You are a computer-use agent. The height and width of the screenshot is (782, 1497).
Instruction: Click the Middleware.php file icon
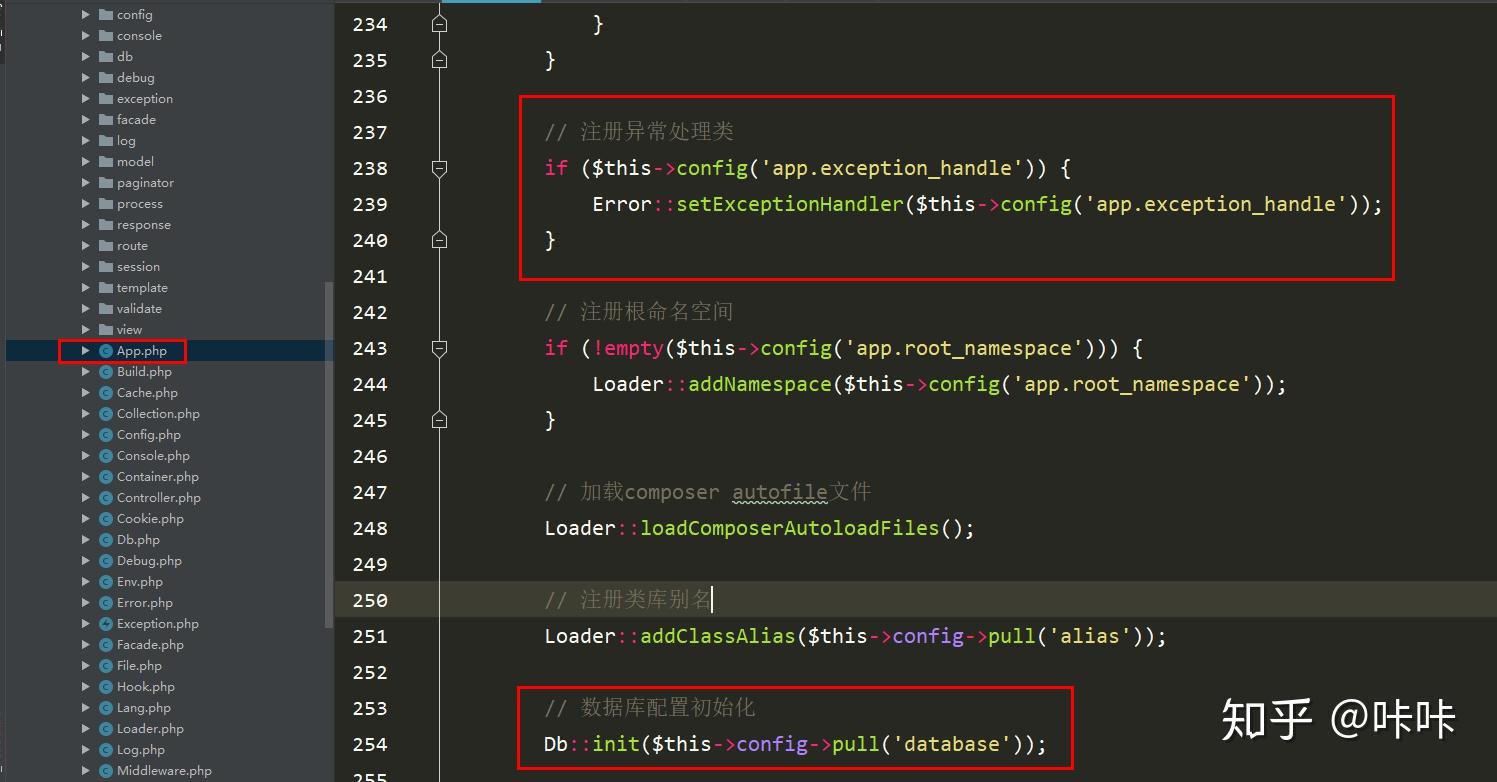107,770
